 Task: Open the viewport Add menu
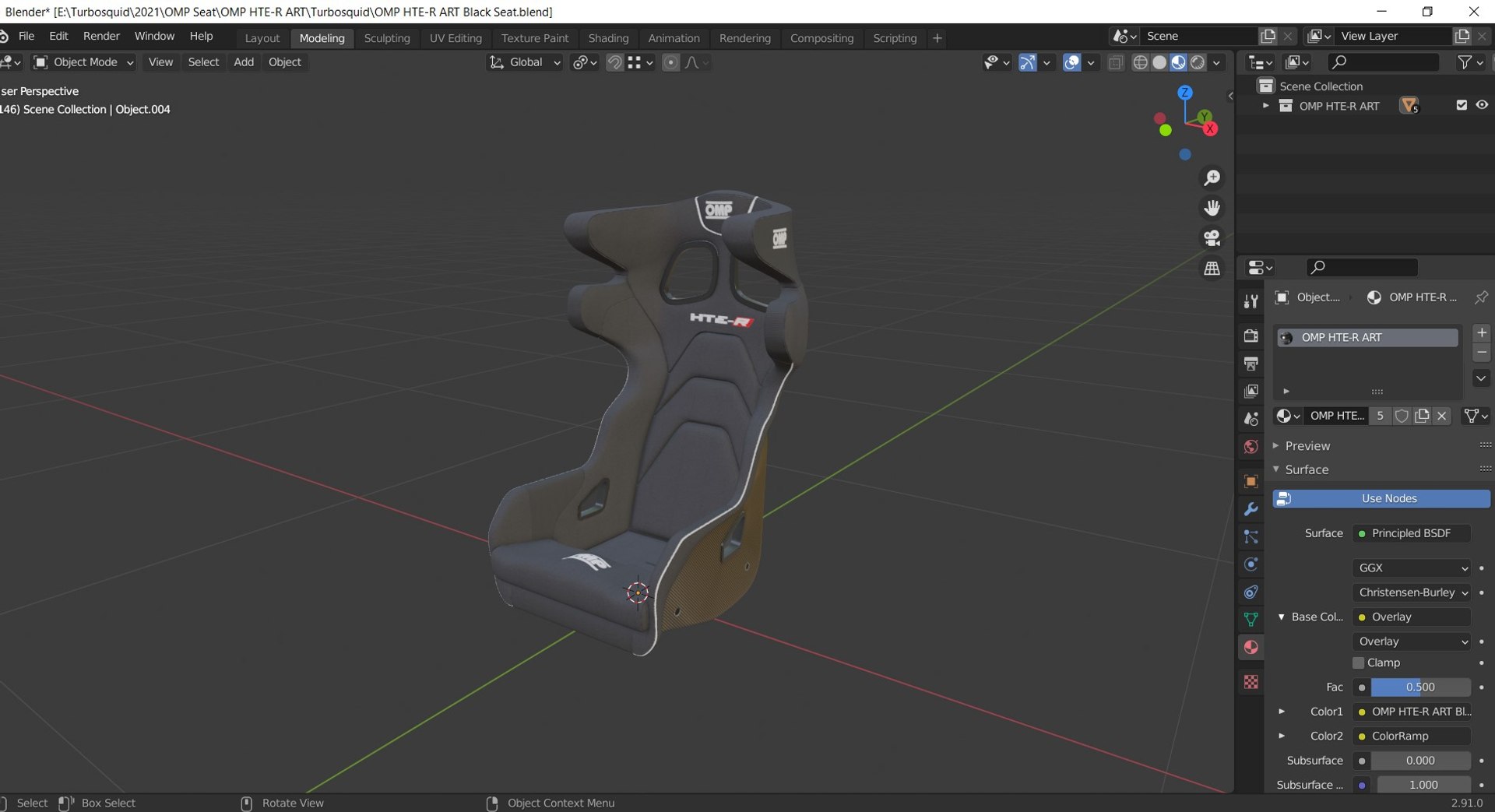pos(244,62)
